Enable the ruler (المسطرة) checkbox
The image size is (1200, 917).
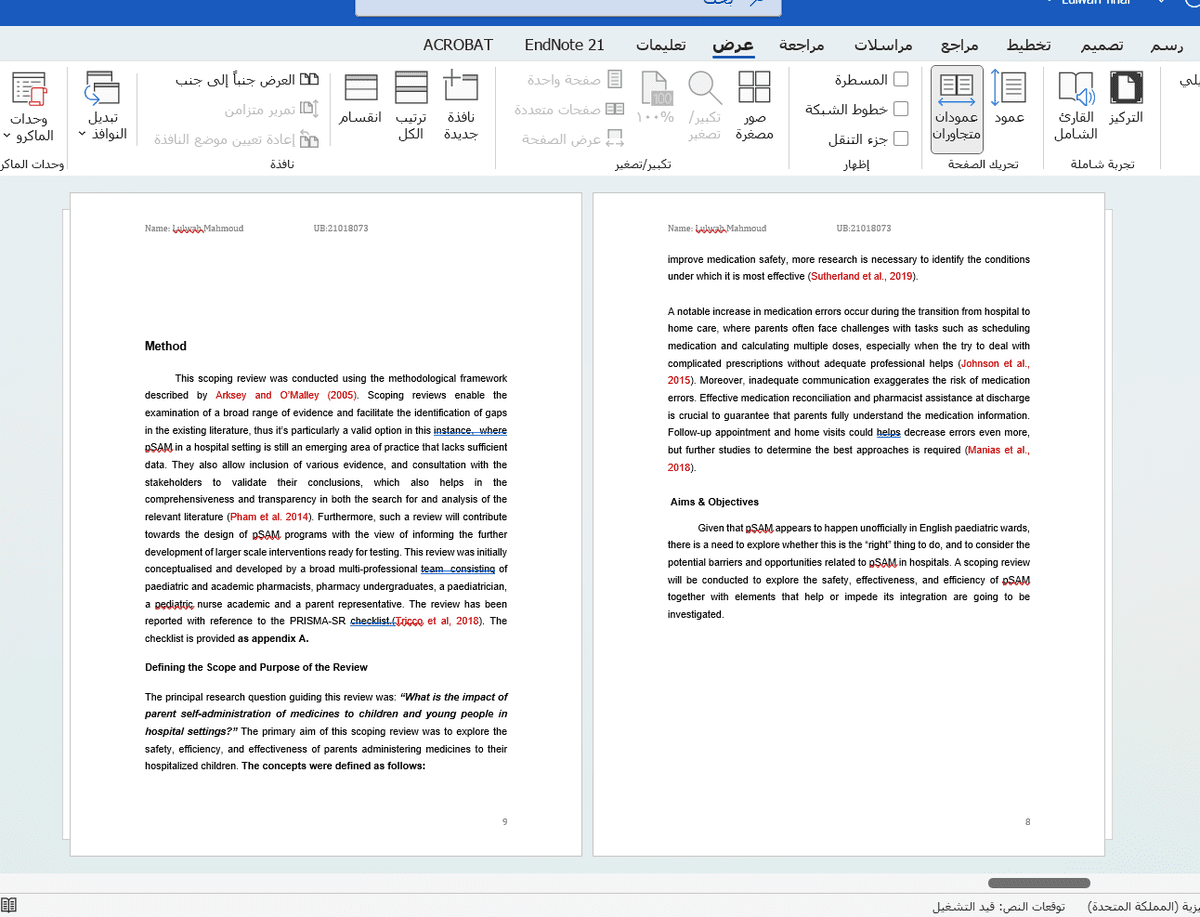pos(900,79)
